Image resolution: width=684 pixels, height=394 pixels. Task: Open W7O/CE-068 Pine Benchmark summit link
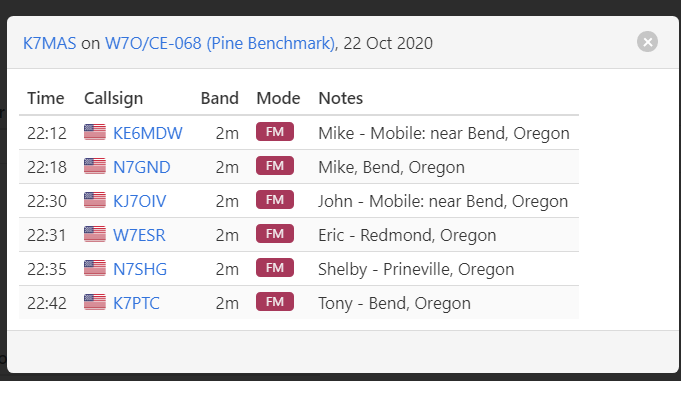[x=220, y=43]
